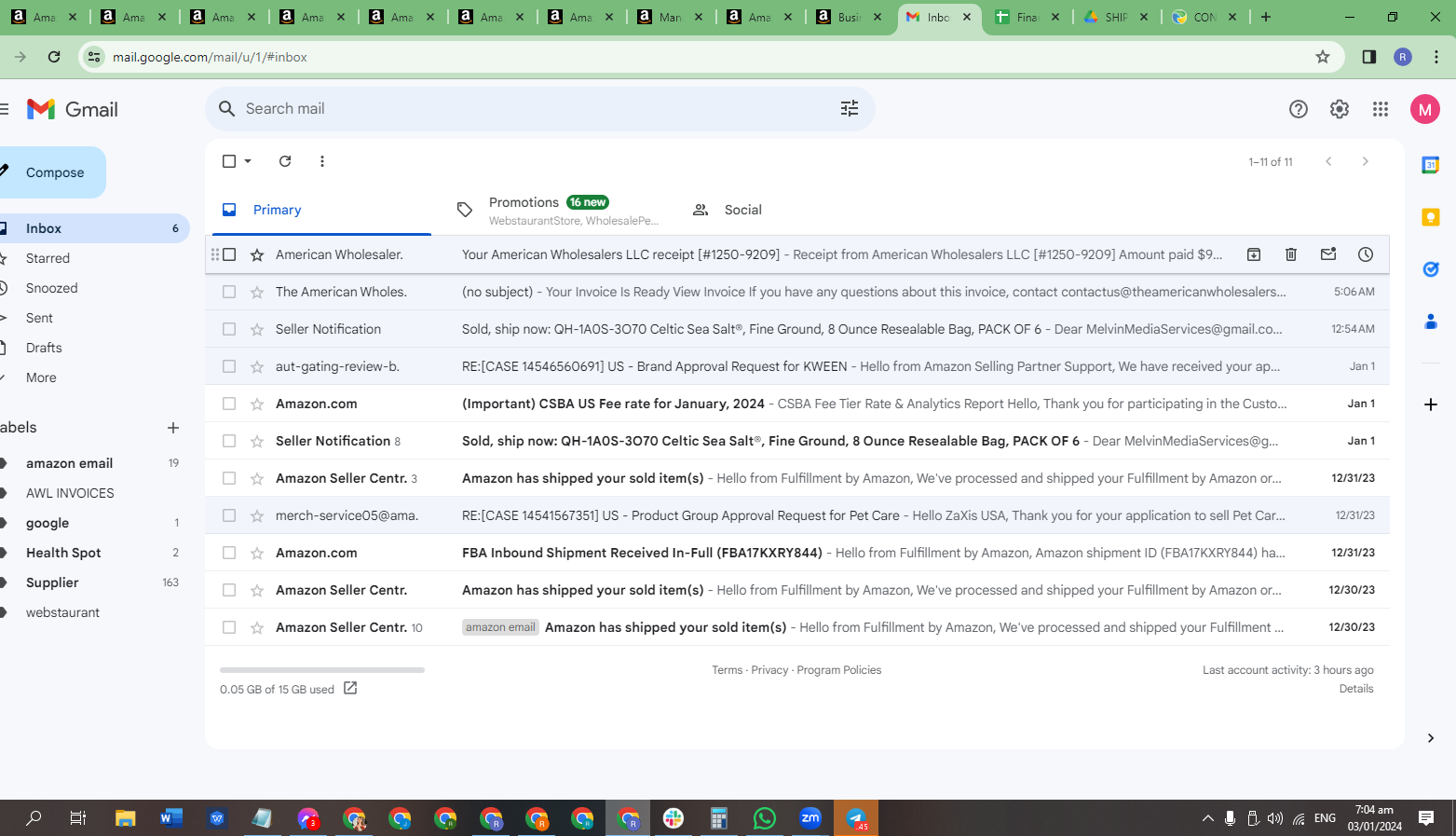
Task: Click the browser address bar URL
Action: (210, 57)
